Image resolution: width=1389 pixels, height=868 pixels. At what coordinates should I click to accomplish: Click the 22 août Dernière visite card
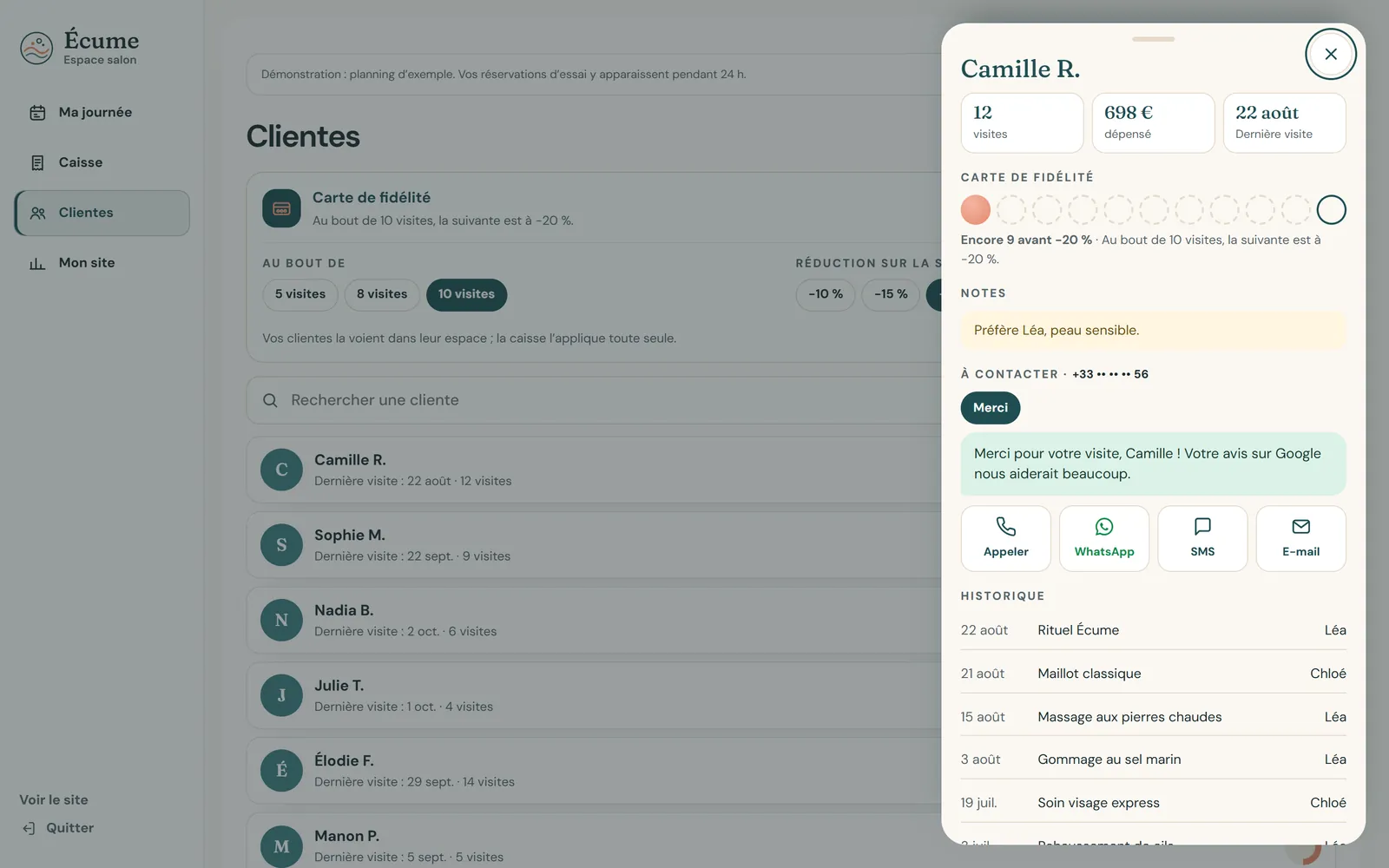click(1285, 123)
